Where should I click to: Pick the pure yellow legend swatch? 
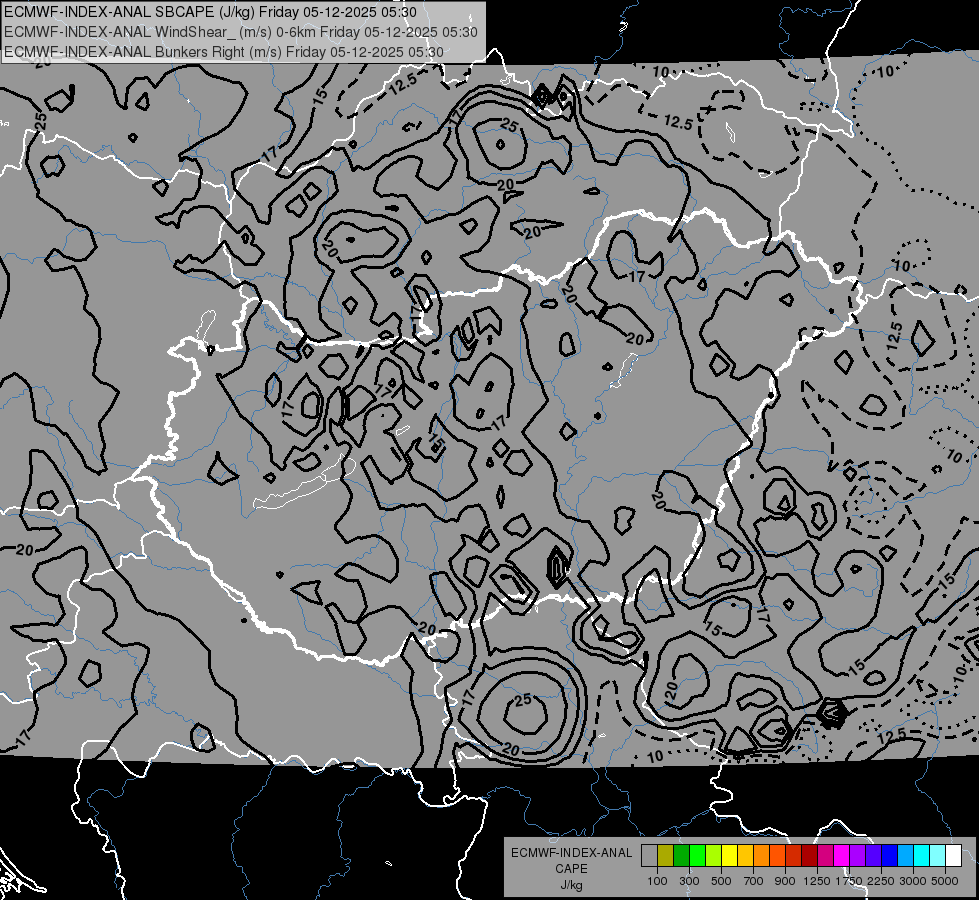[x=729, y=855]
